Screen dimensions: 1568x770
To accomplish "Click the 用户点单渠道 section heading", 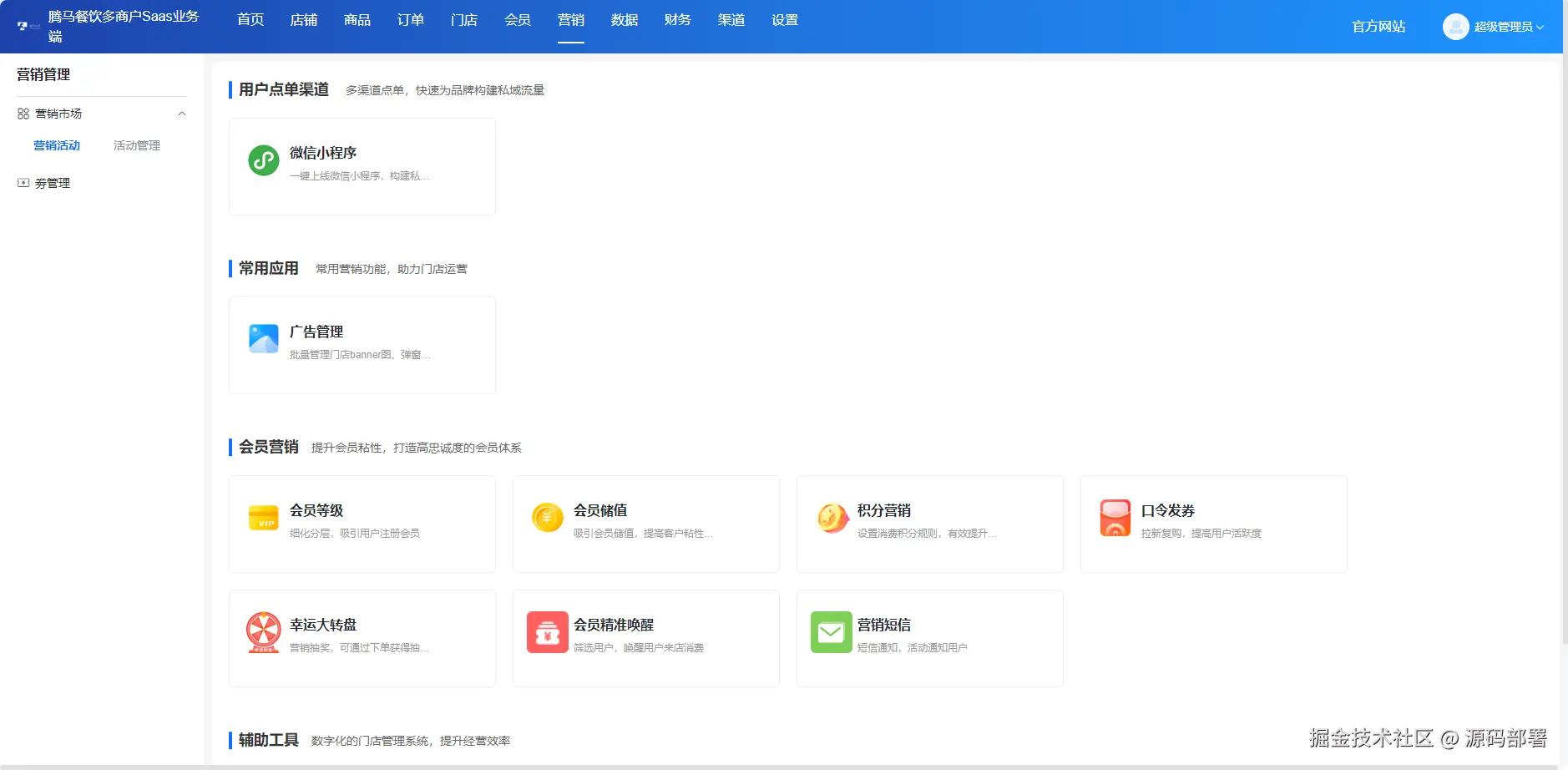I will click(x=284, y=89).
